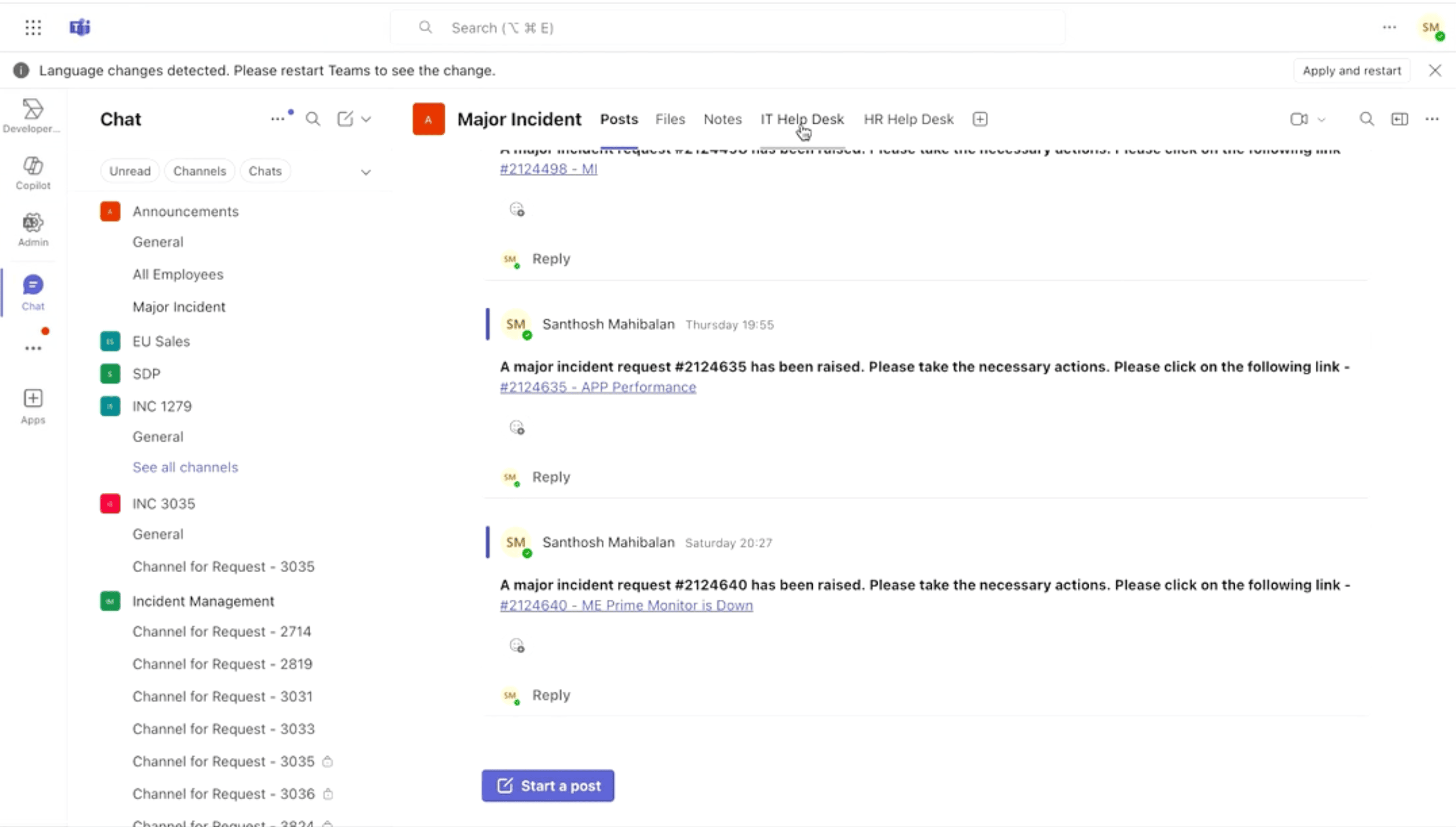Open the Notes tab of Major Incident

click(722, 119)
